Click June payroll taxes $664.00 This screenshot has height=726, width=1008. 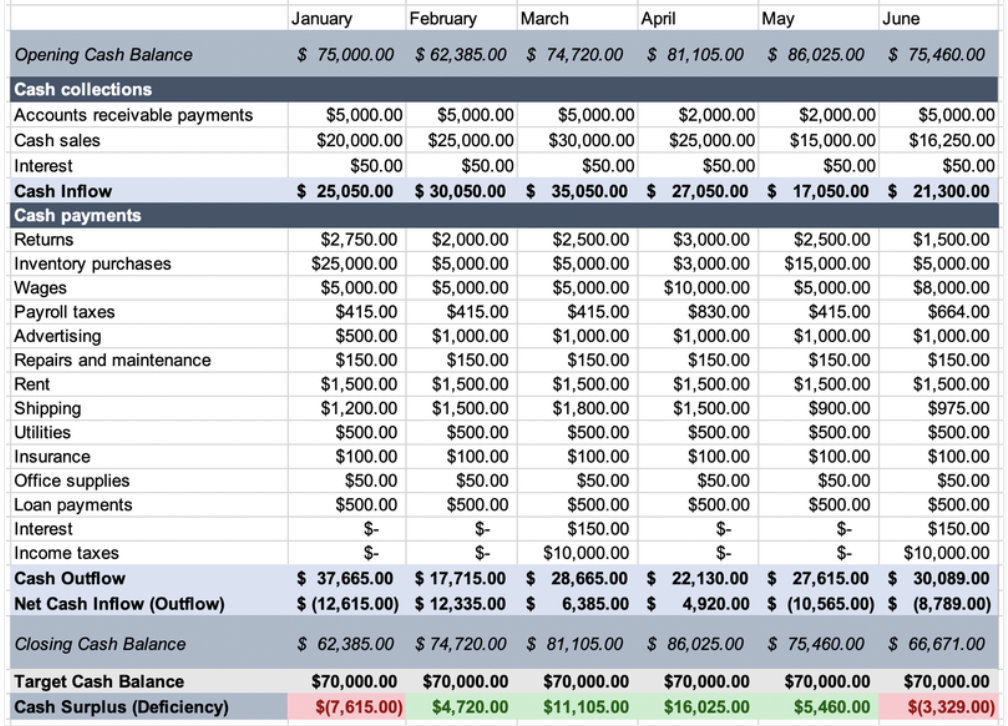point(958,312)
